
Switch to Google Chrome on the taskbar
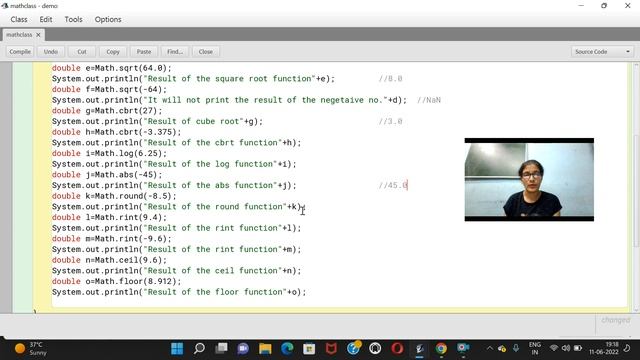tap(441, 349)
